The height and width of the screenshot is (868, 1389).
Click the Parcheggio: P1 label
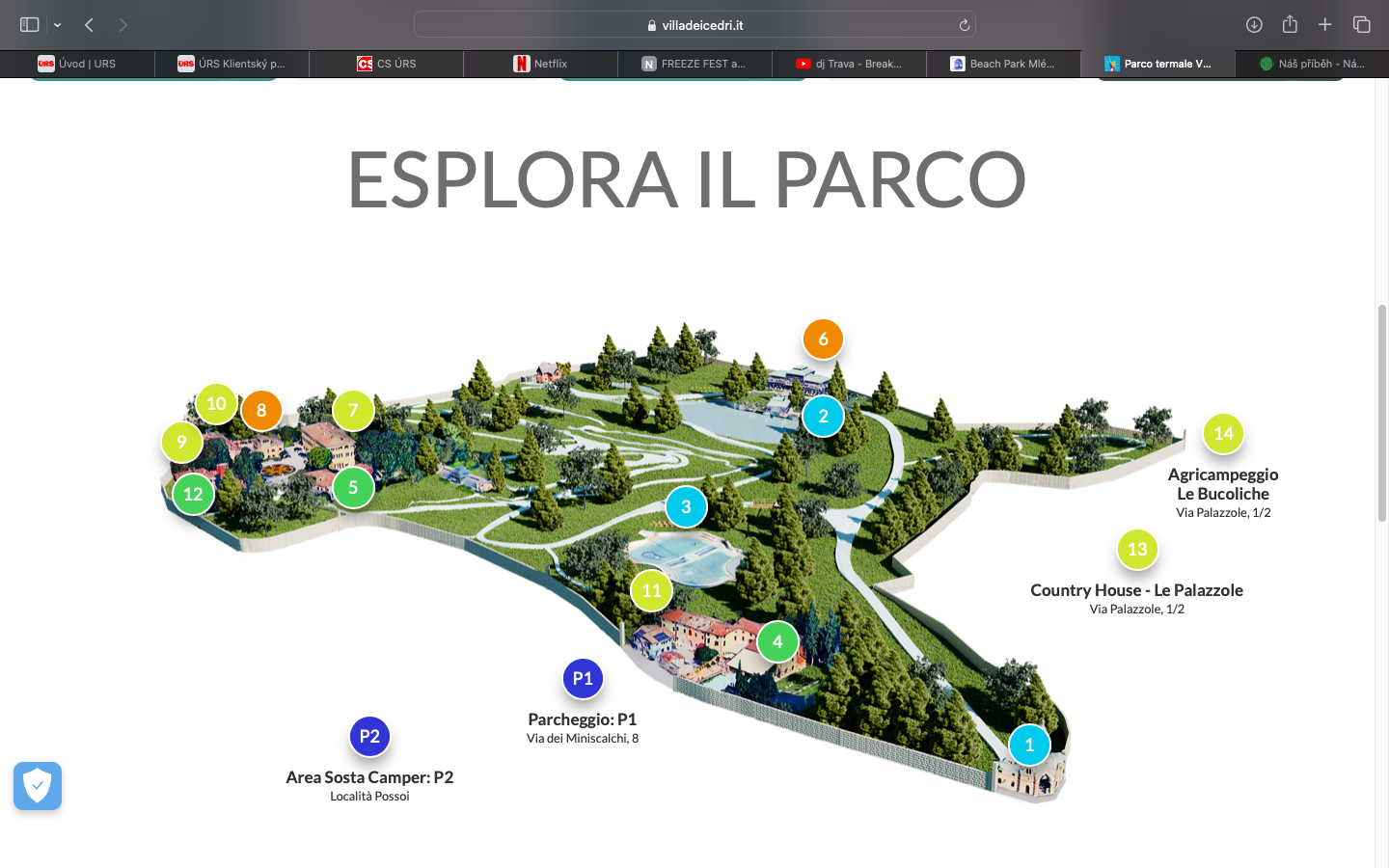(582, 719)
